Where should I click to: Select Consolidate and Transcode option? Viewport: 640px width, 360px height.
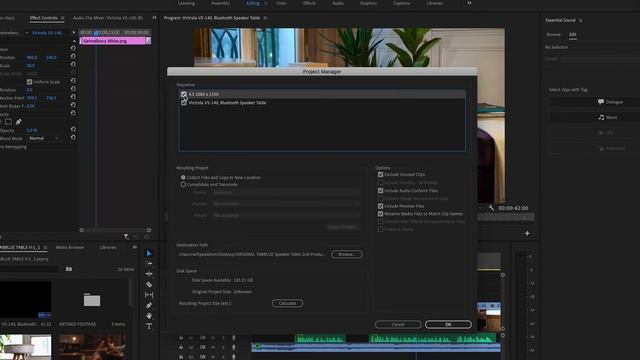coord(183,184)
